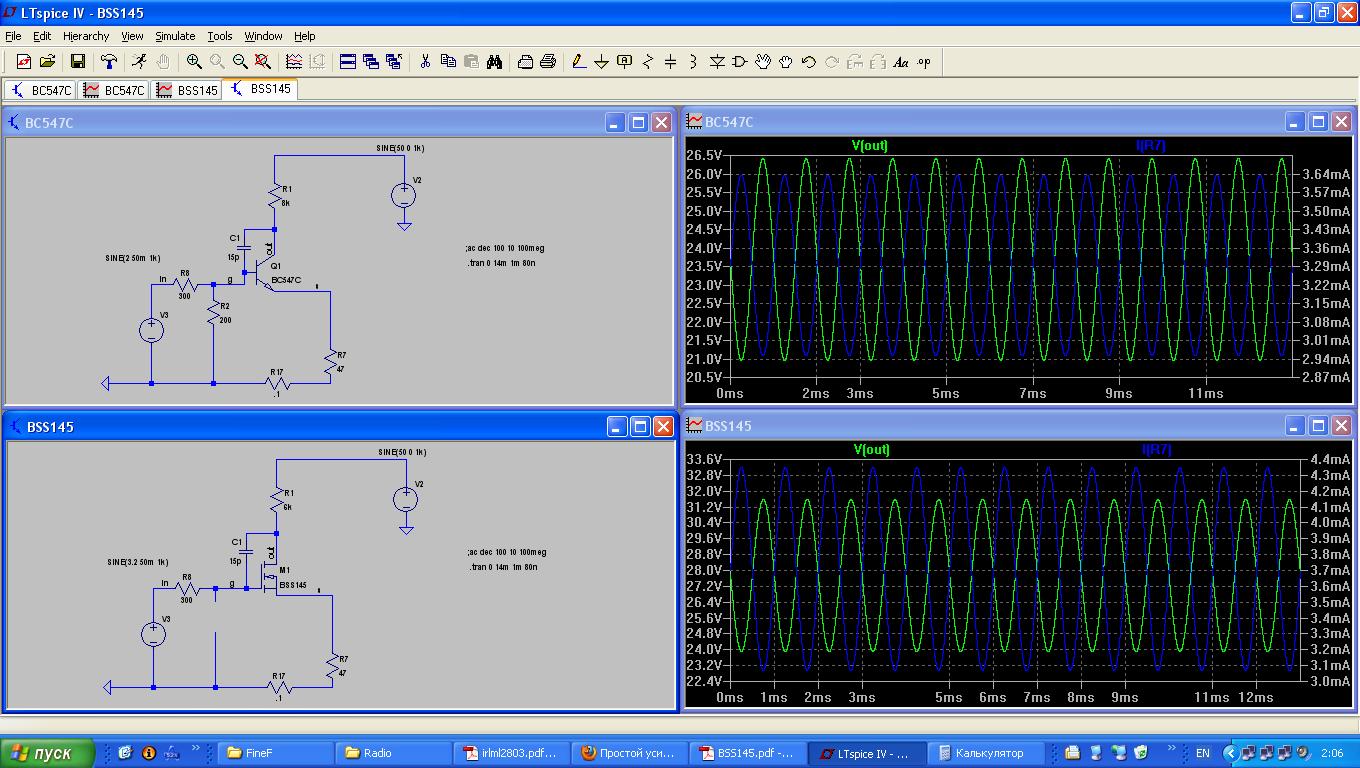Select the Component gate icon

[740, 62]
